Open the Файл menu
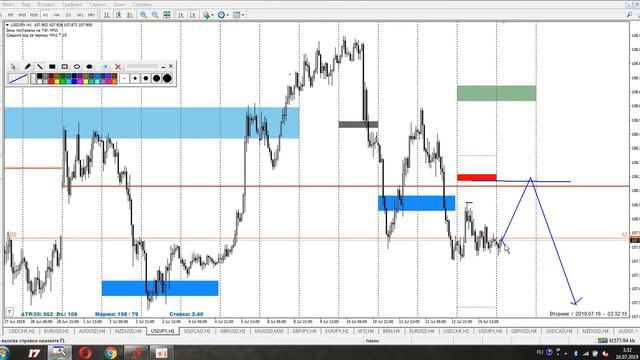The width and height of the screenshot is (640, 360). (x=9, y=4)
